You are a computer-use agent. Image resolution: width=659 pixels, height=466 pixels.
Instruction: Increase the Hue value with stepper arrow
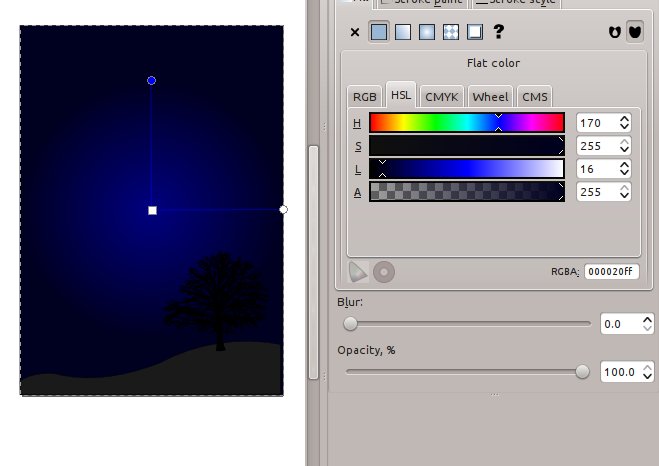[x=625, y=119]
